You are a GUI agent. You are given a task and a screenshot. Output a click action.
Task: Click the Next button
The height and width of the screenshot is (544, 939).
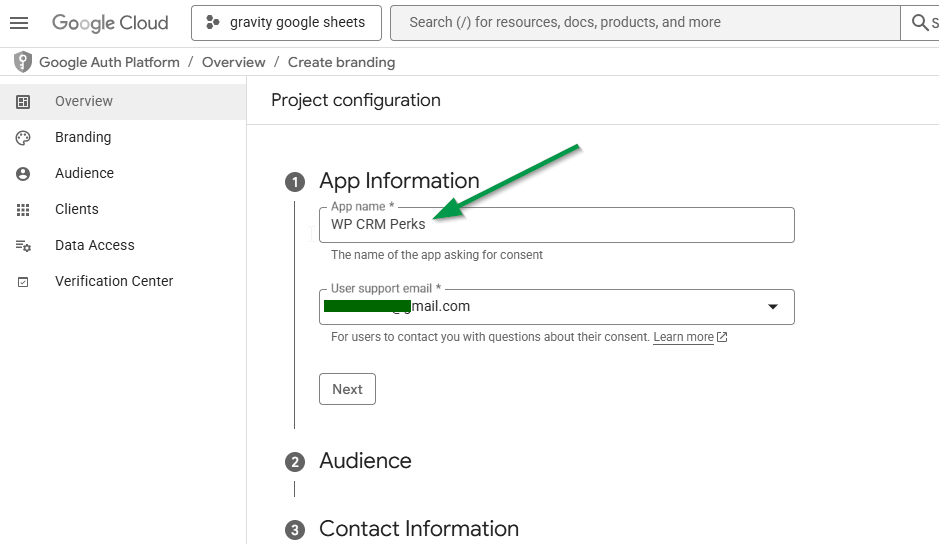point(347,389)
